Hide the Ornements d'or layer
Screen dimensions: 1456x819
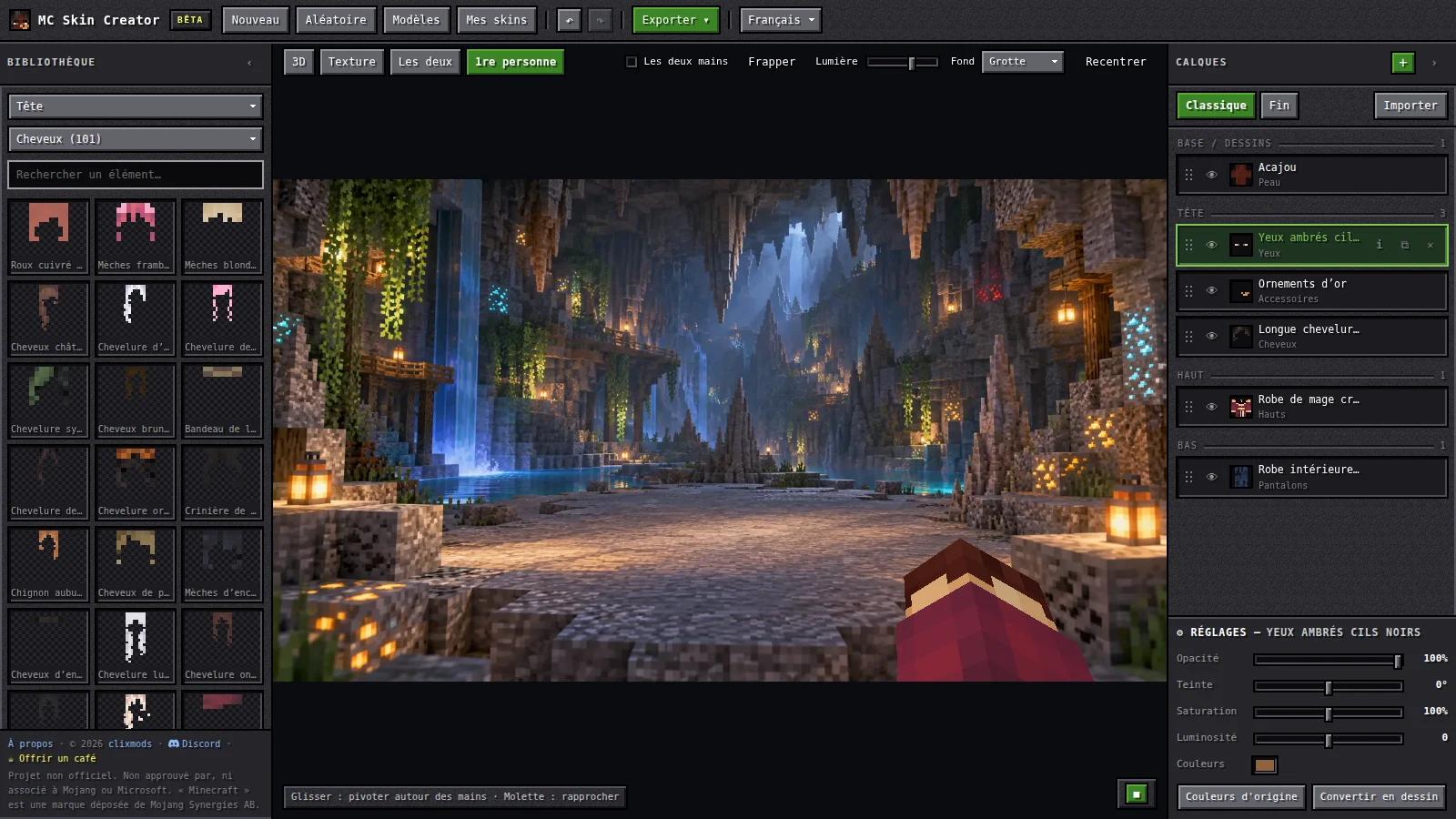tap(1211, 290)
